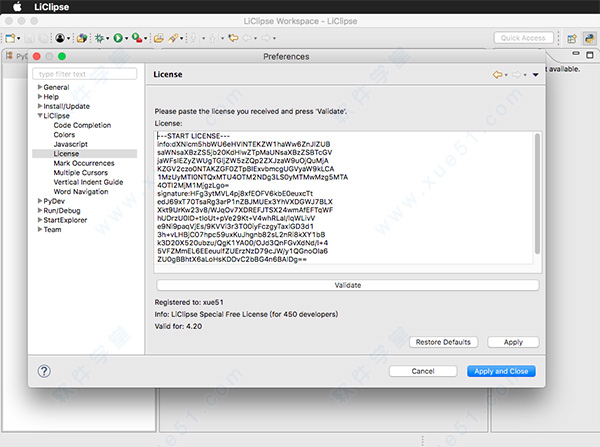The height and width of the screenshot is (447, 600).
Task: Click the New file toolbar icon
Action: pos(9,38)
